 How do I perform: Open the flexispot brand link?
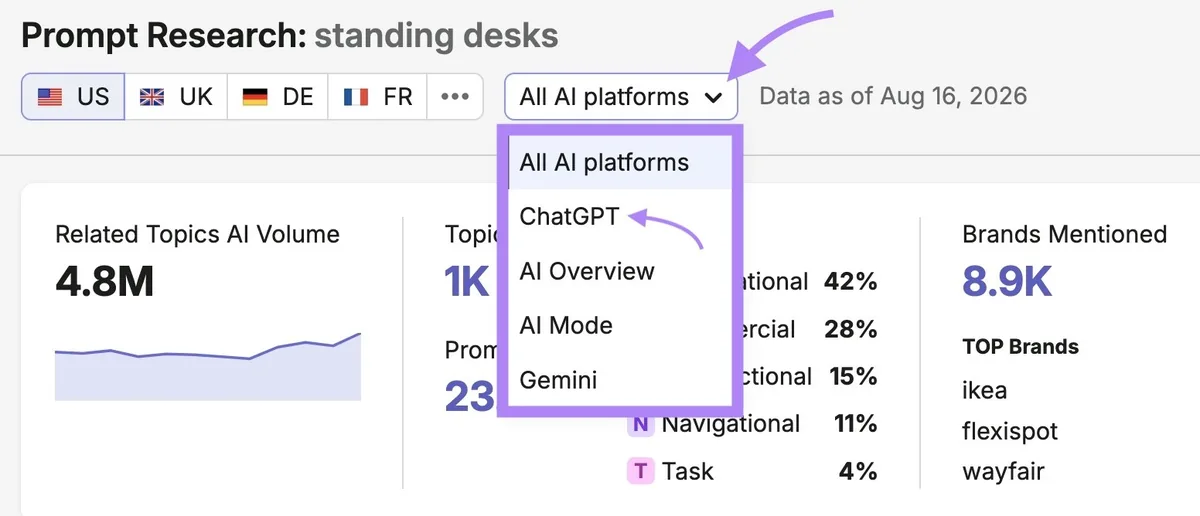pos(1010,432)
